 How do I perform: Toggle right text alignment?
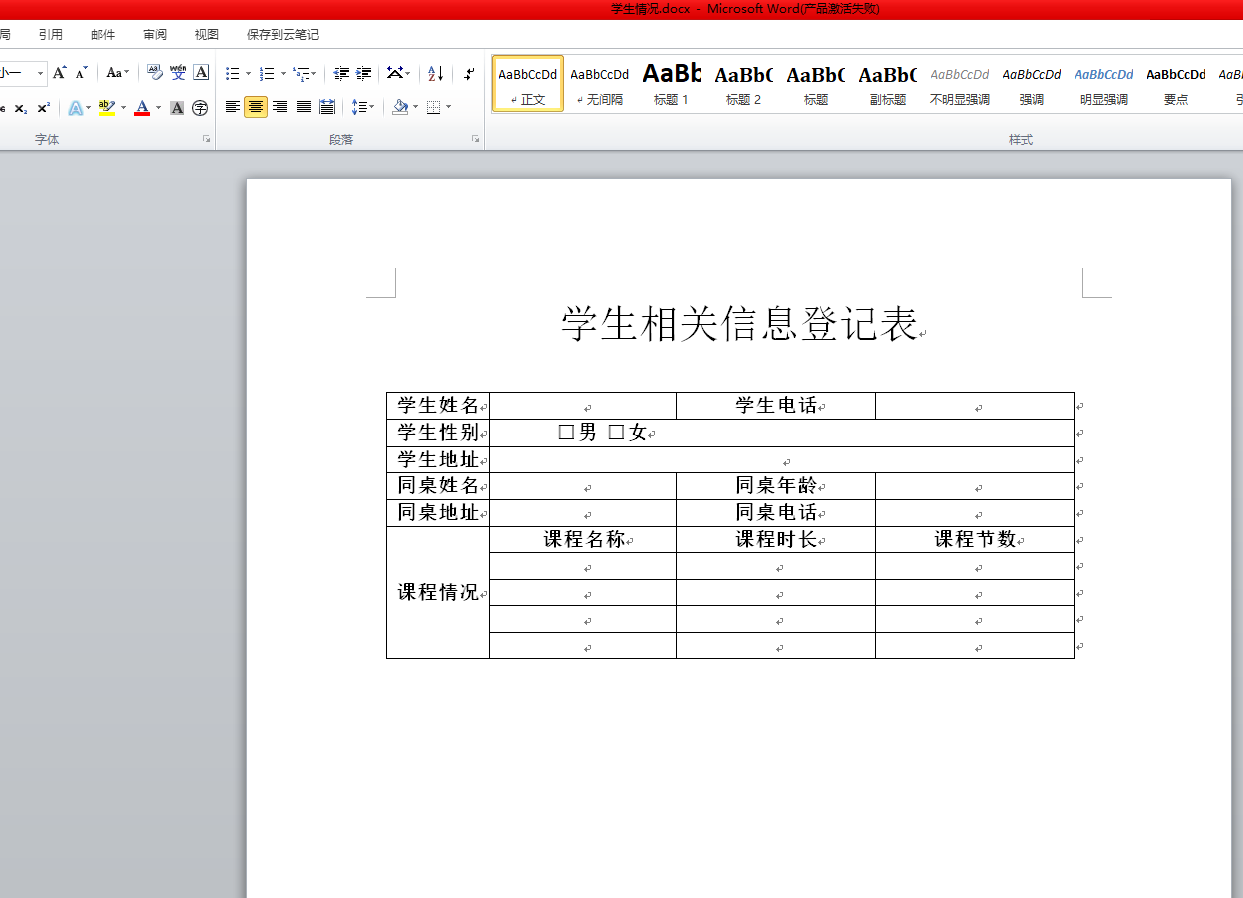point(281,107)
